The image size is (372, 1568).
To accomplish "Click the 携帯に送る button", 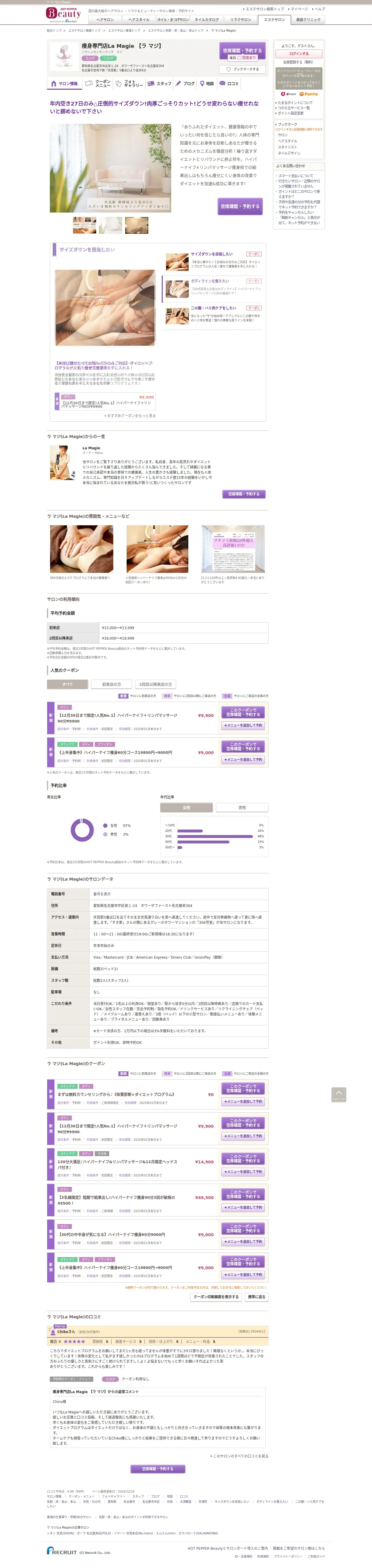I will (256, 1297).
